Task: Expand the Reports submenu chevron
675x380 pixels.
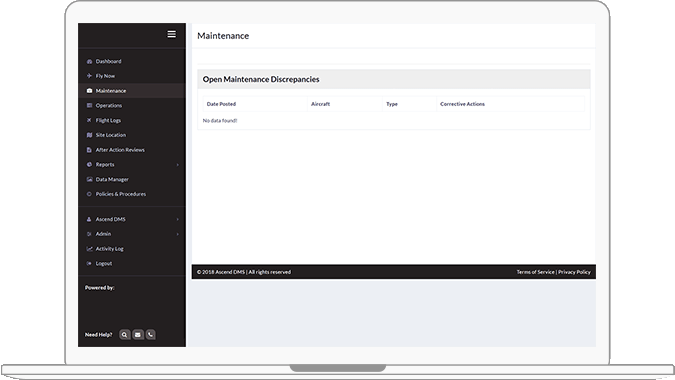Action: [x=177, y=165]
